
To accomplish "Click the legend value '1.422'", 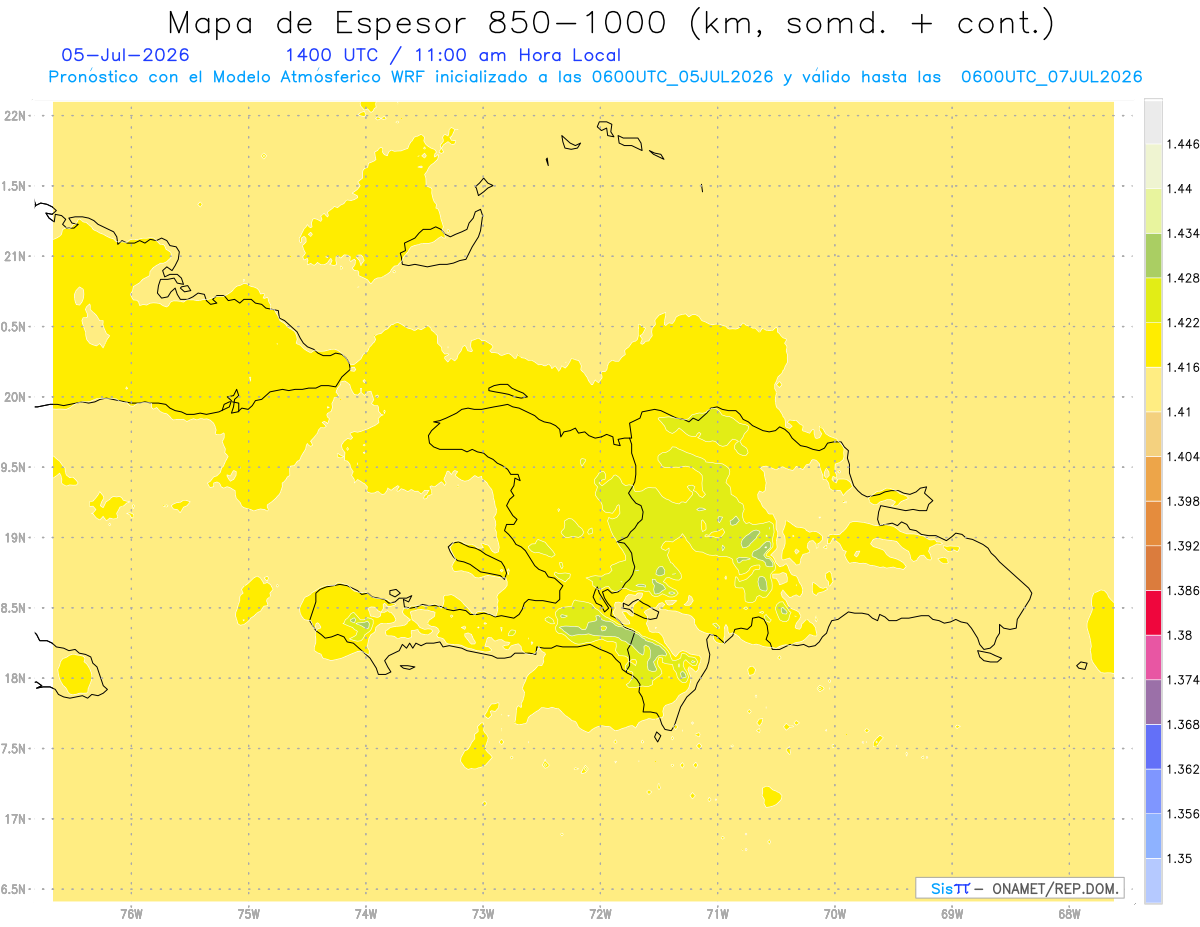I will pyautogui.click(x=1182, y=323).
